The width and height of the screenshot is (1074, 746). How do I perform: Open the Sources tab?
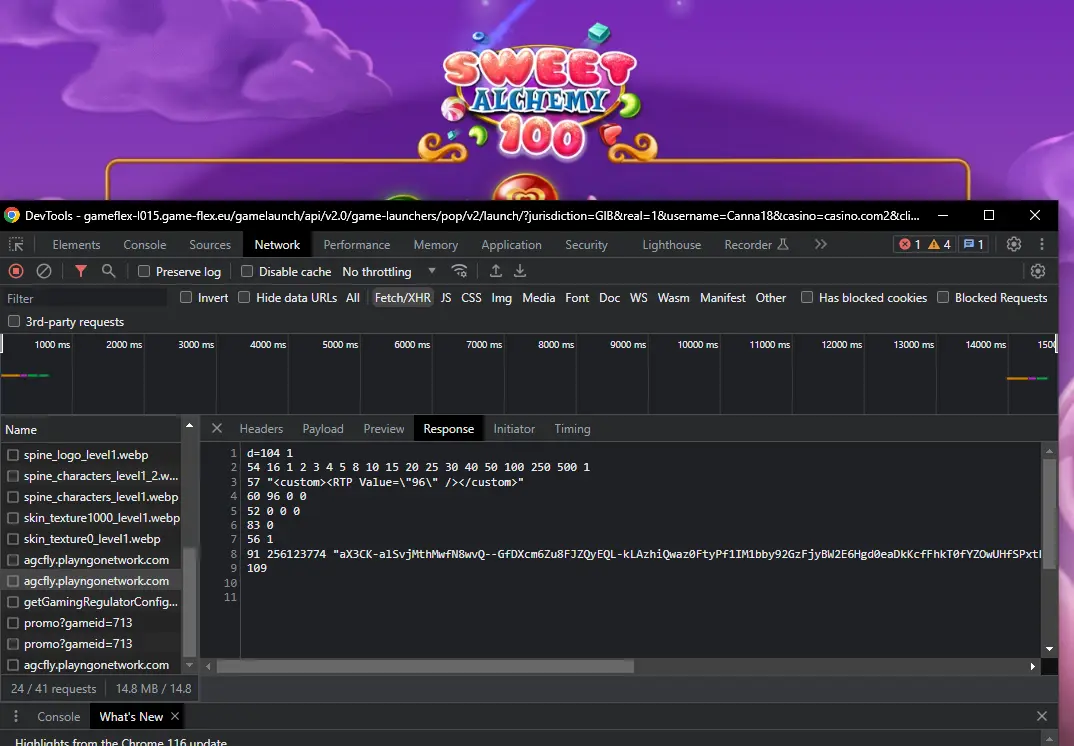coord(210,245)
